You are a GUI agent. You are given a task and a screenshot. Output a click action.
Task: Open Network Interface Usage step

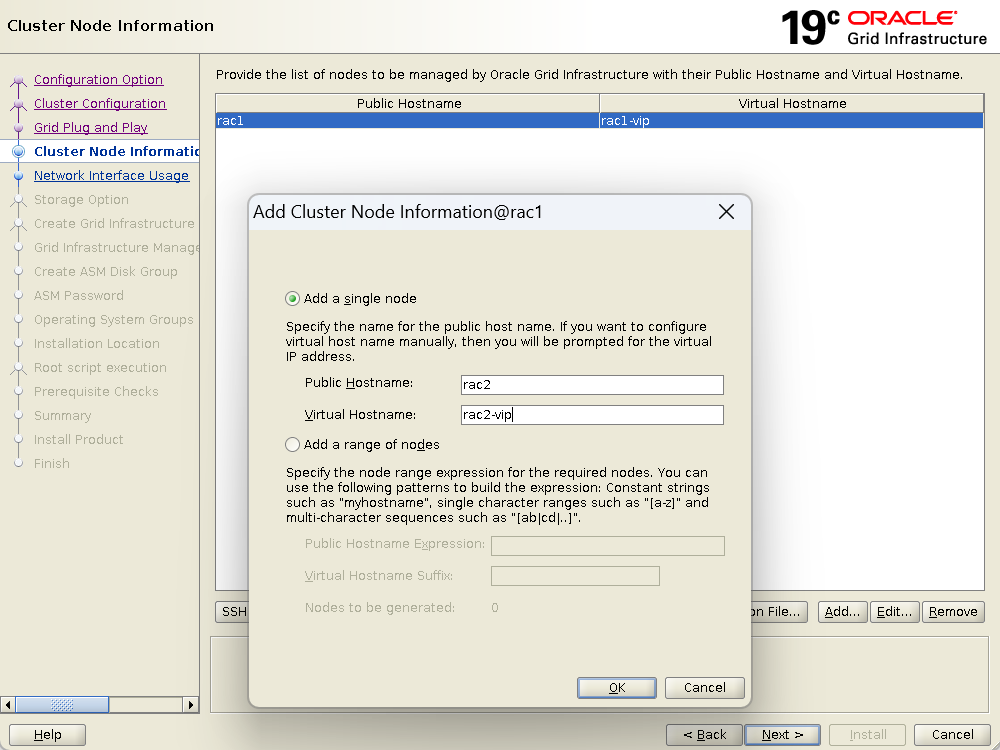[111, 176]
